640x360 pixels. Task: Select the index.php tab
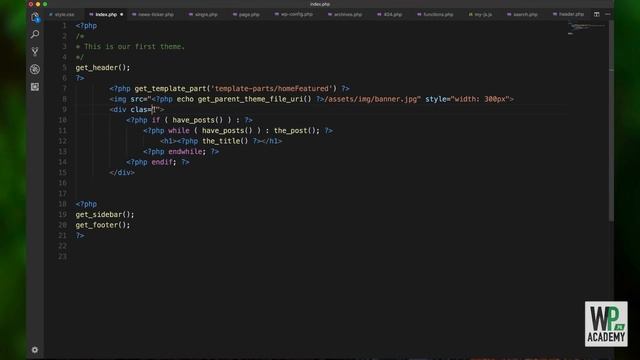point(106,14)
